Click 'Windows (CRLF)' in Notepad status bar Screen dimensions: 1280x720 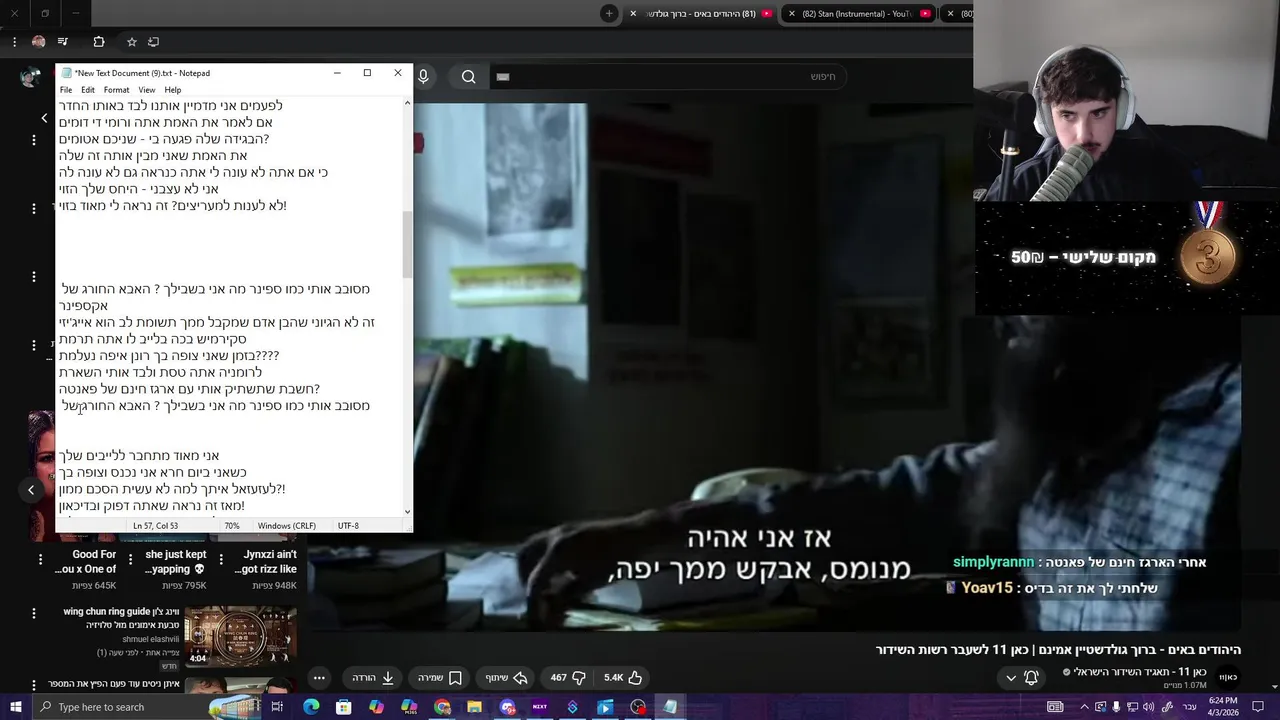pyautogui.click(x=286, y=526)
